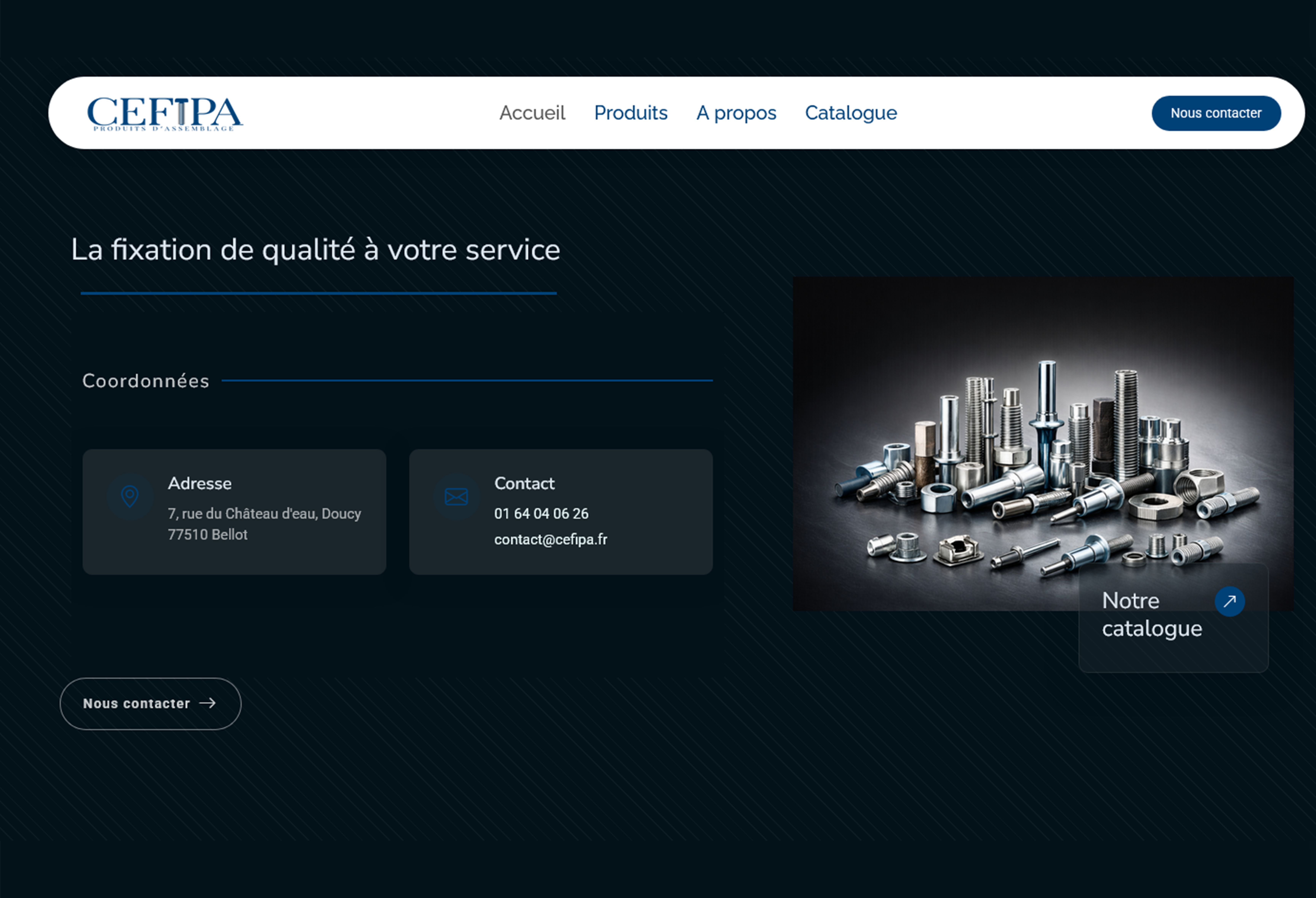Click the map pin location icon

point(130,496)
